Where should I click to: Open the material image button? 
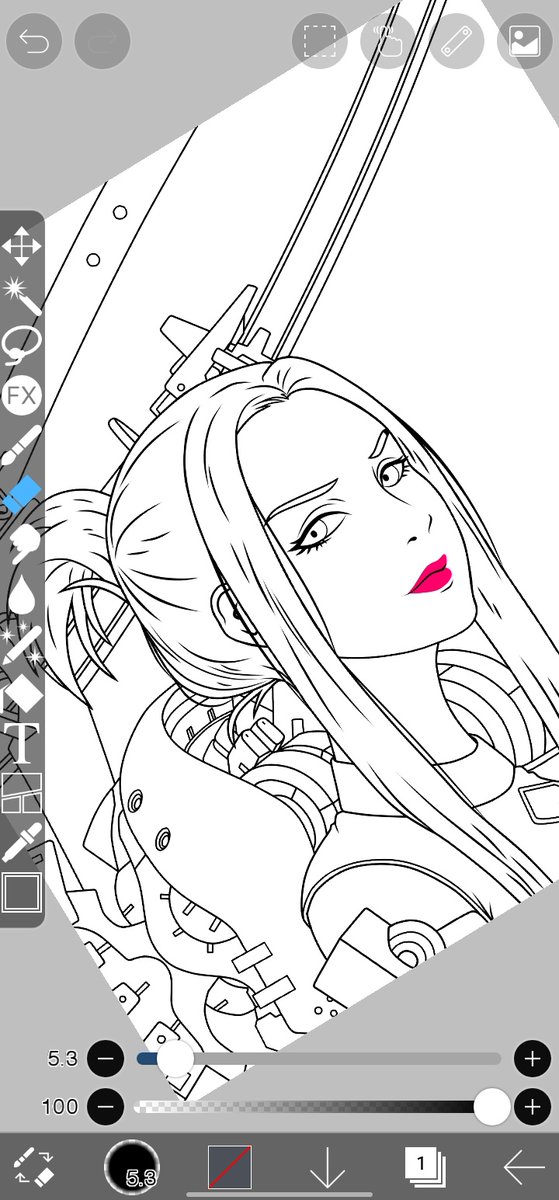click(525, 41)
